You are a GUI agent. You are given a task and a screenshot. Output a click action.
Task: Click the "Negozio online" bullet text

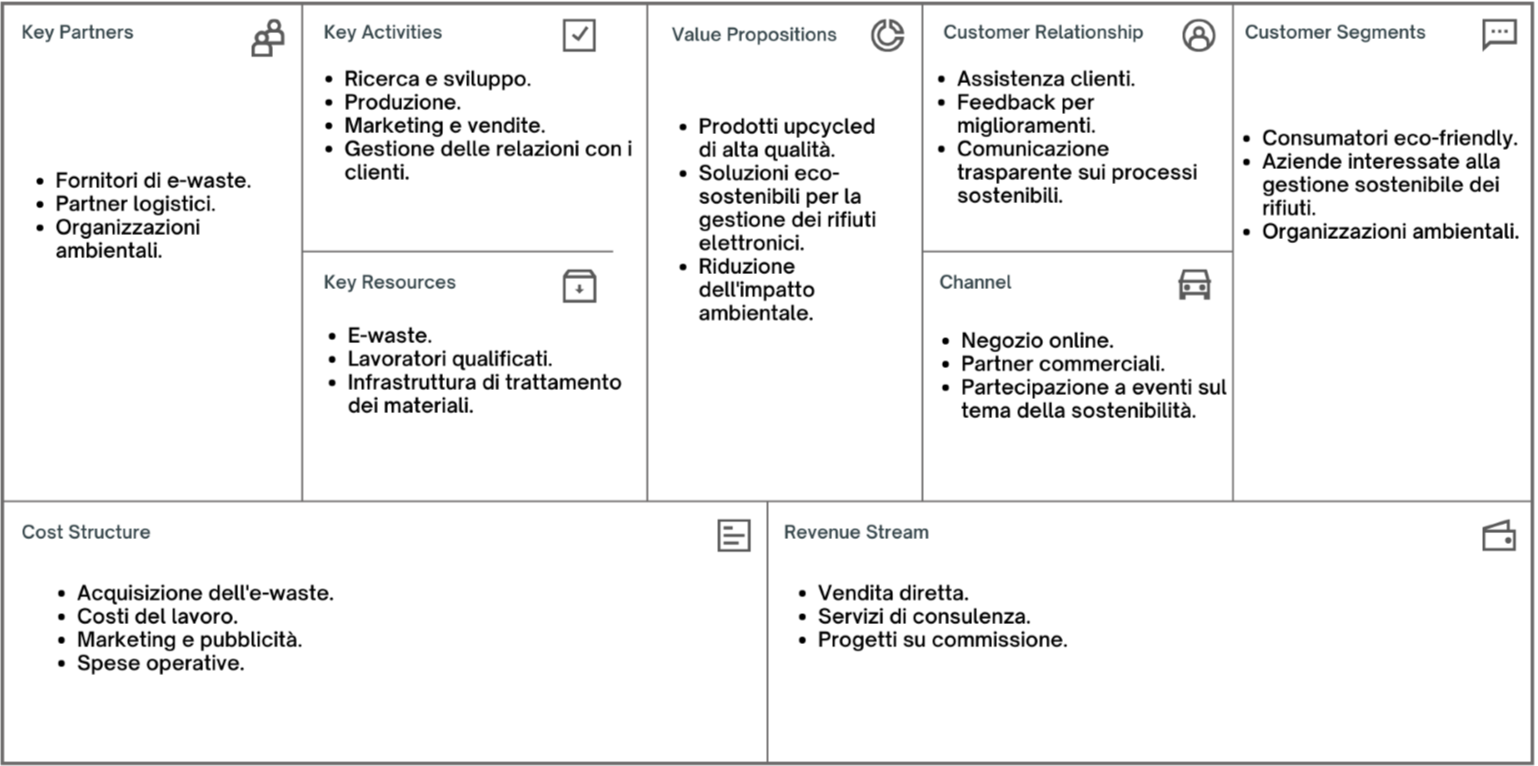(x=1037, y=341)
